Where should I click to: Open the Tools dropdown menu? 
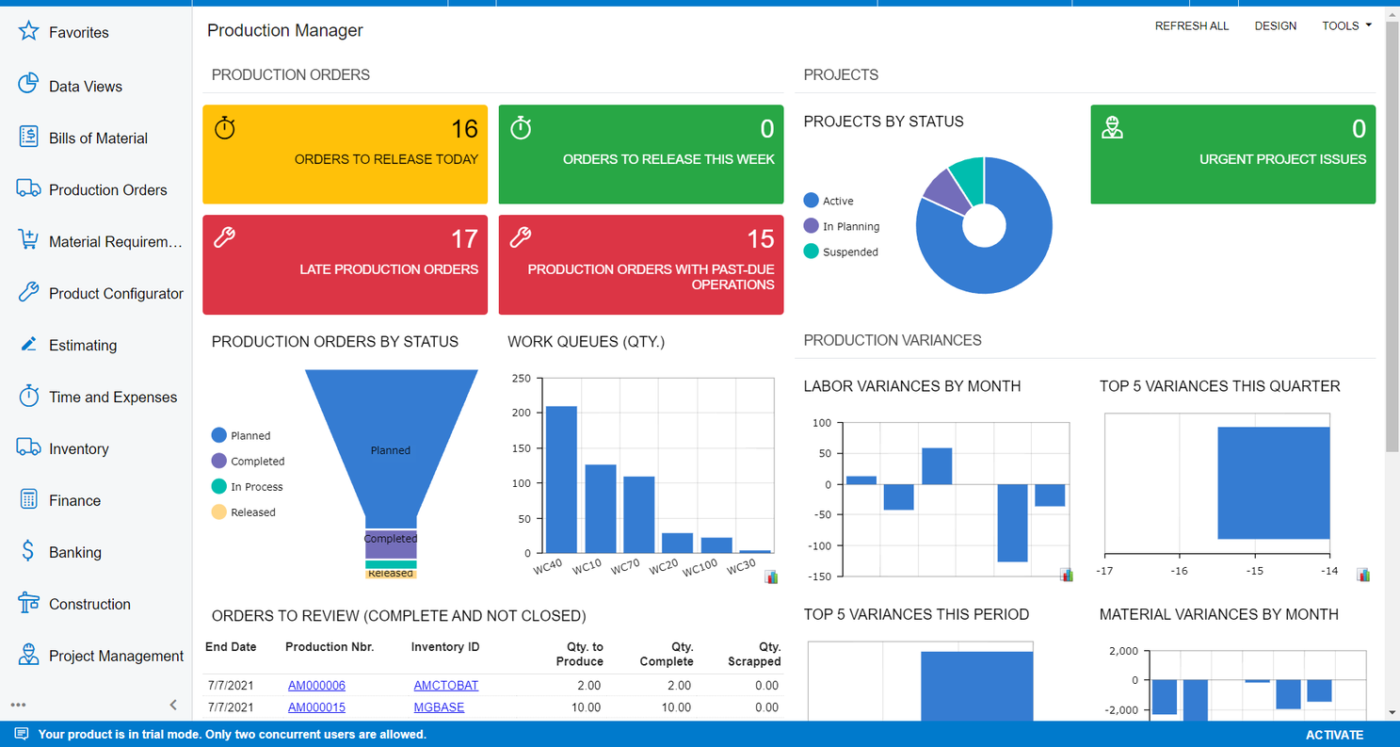(x=1346, y=26)
